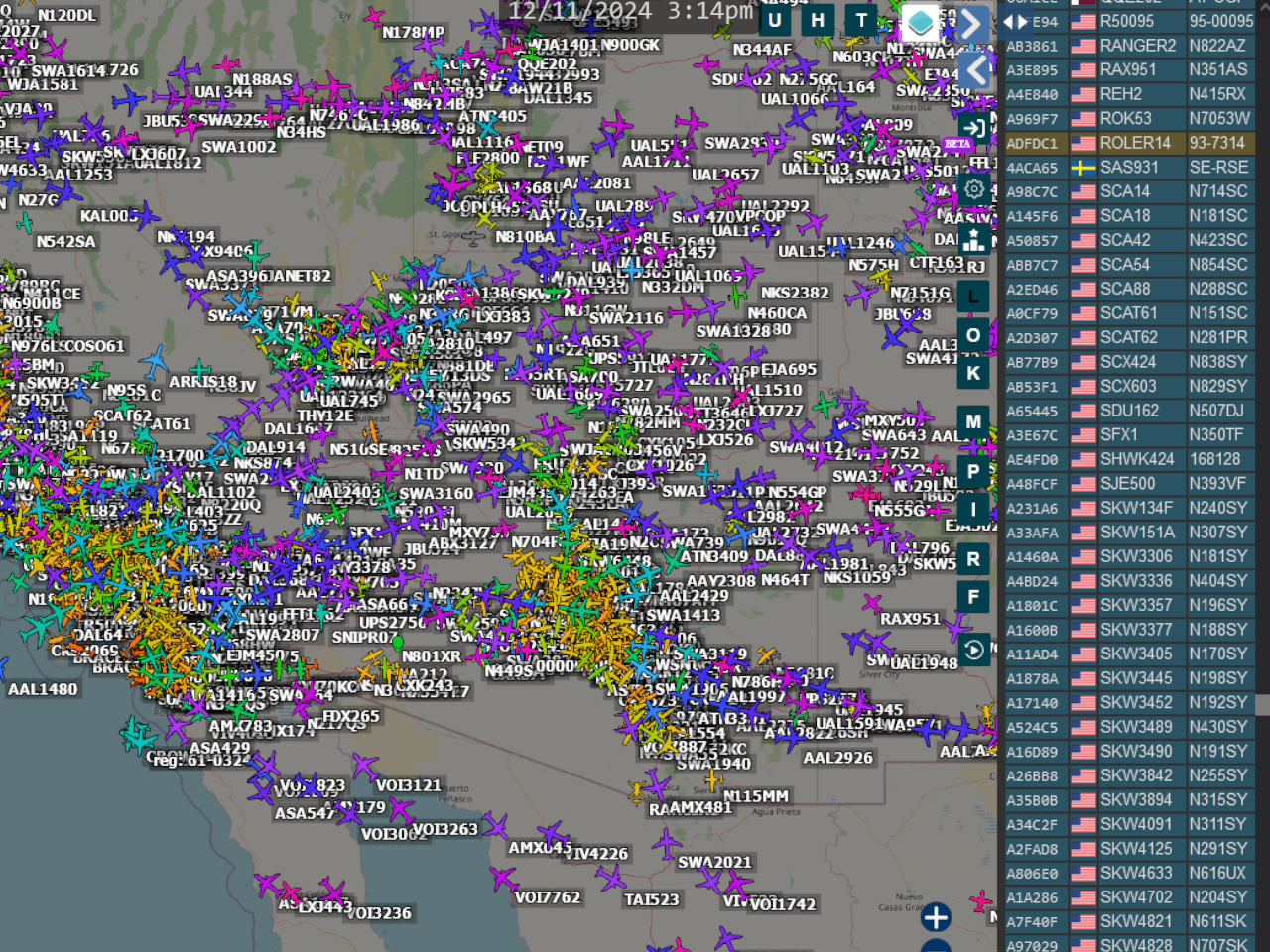This screenshot has height=952, width=1270.
Task: Select callsign SFX1 in the table
Action: (x=1119, y=434)
